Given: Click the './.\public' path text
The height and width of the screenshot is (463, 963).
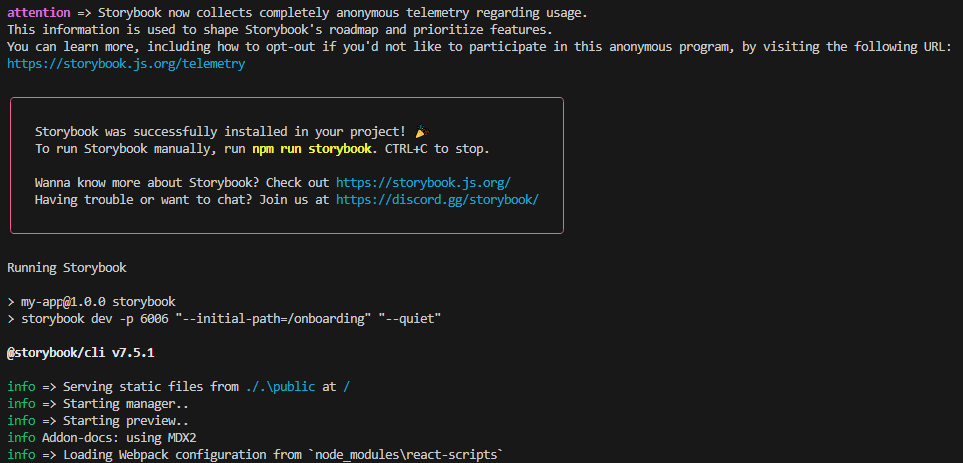Looking at the screenshot, I should pyautogui.click(x=280, y=387).
